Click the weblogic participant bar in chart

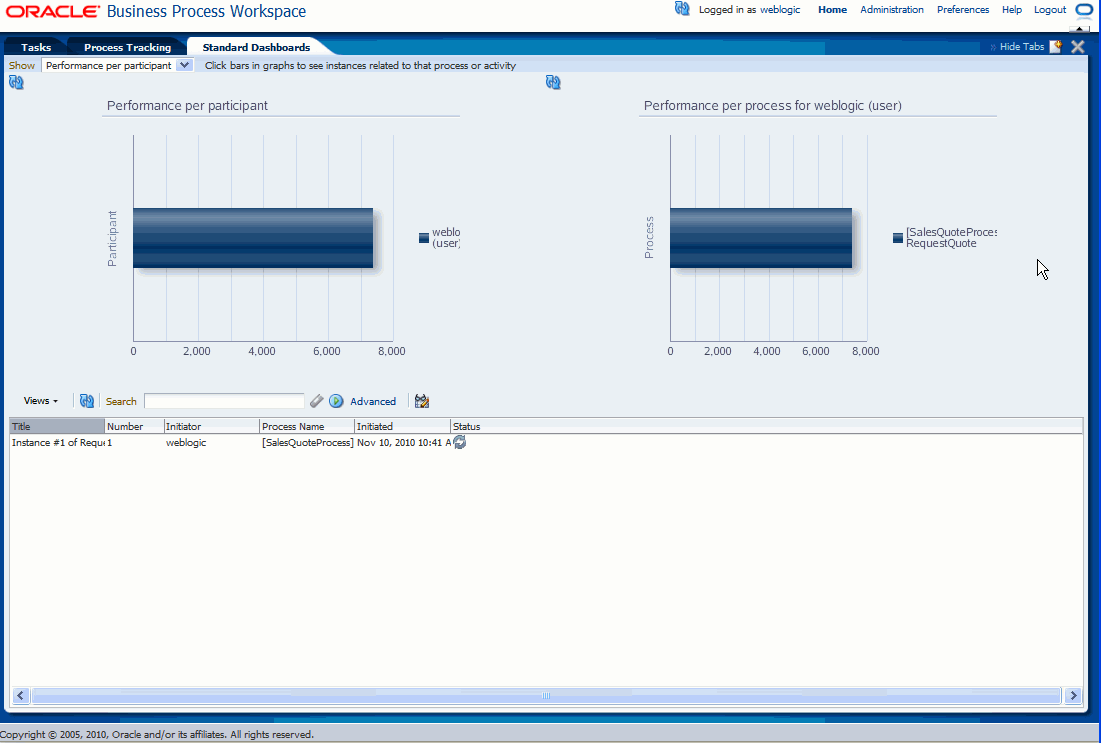pyautogui.click(x=253, y=237)
